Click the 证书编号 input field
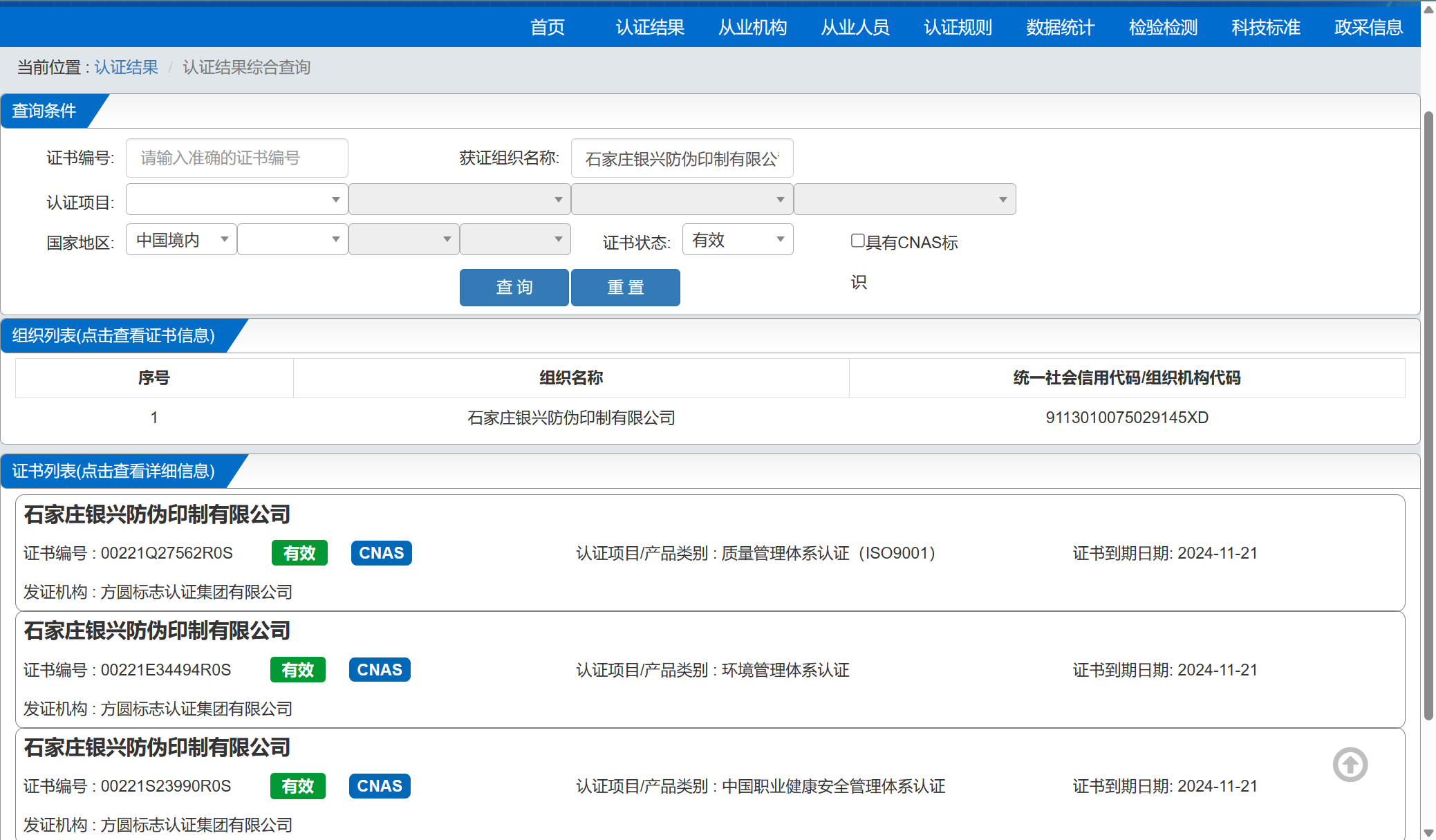 point(237,158)
